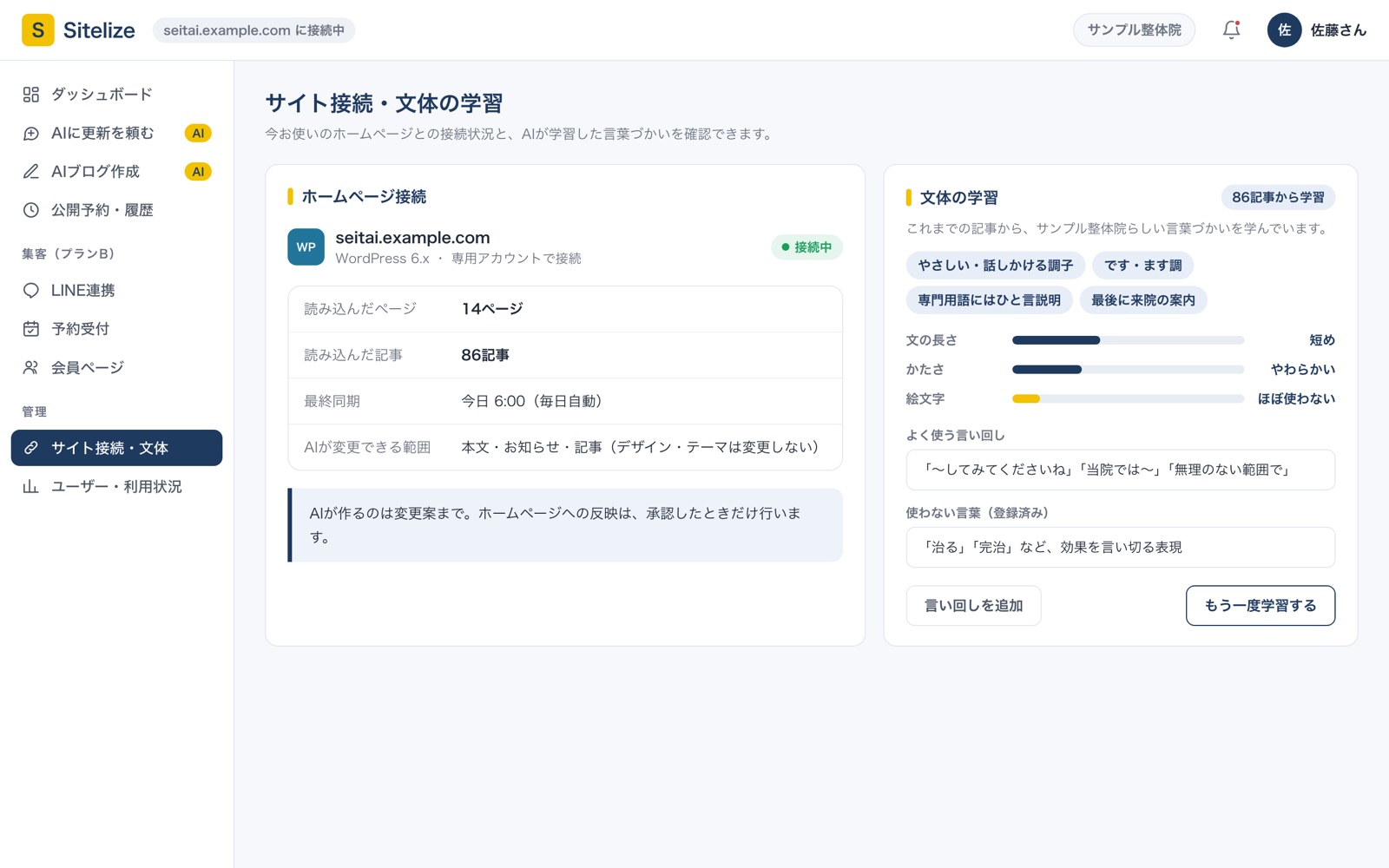Image resolution: width=1389 pixels, height=868 pixels.
Task: Click the 86記事から学習 badge
Action: [x=1278, y=198]
